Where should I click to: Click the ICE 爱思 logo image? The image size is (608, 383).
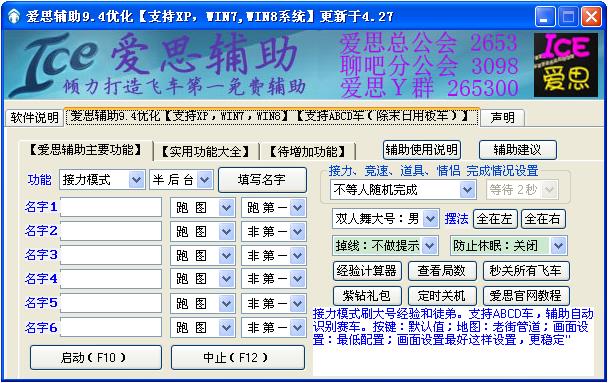tap(566, 65)
